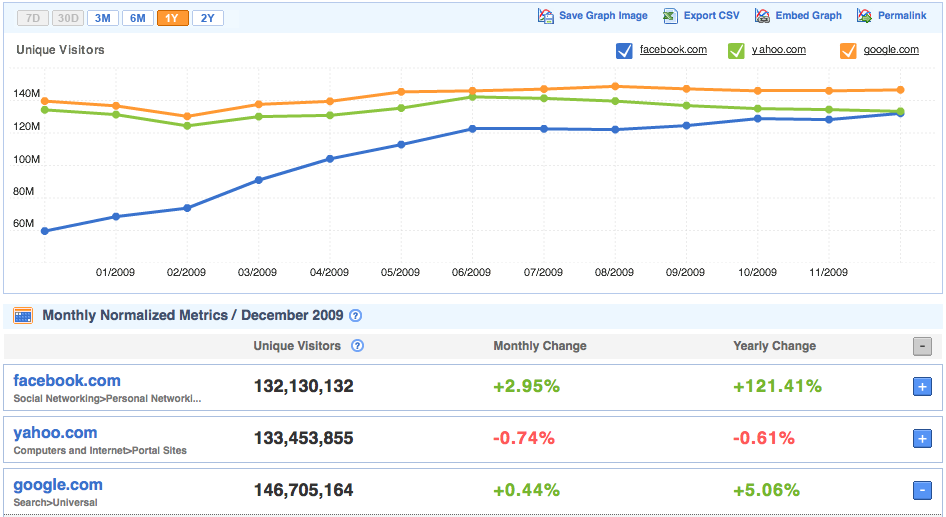
Task: Uncheck the google.com series checkbox
Action: tap(848, 51)
